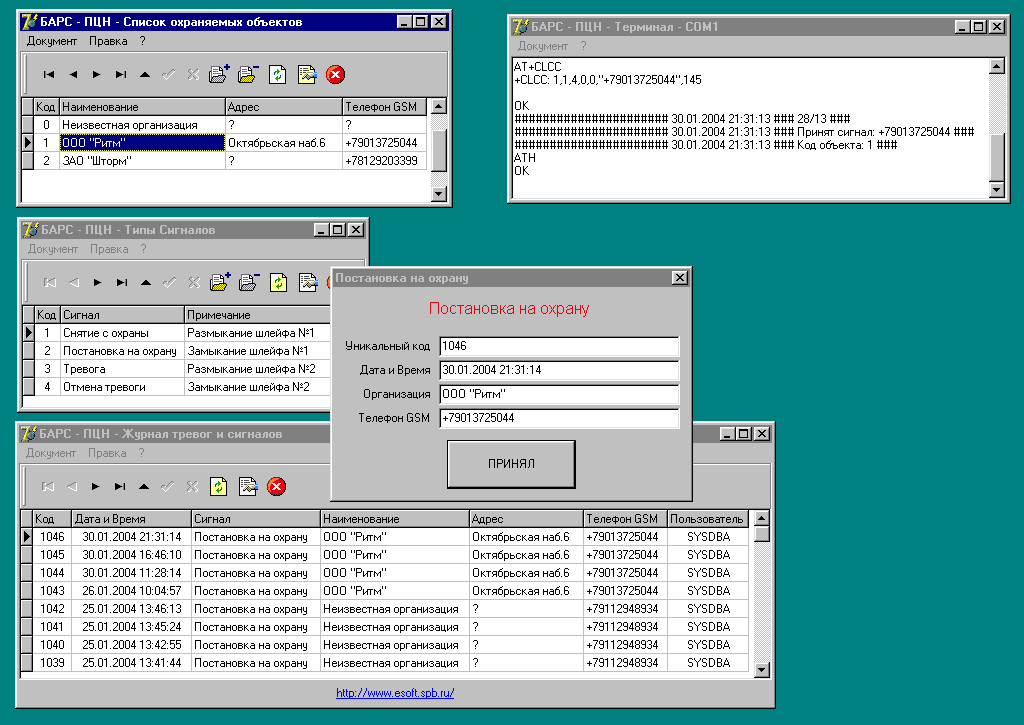This screenshot has height=725, width=1024.
Task: Click report icon in objects list toolbar
Action: 306,74
